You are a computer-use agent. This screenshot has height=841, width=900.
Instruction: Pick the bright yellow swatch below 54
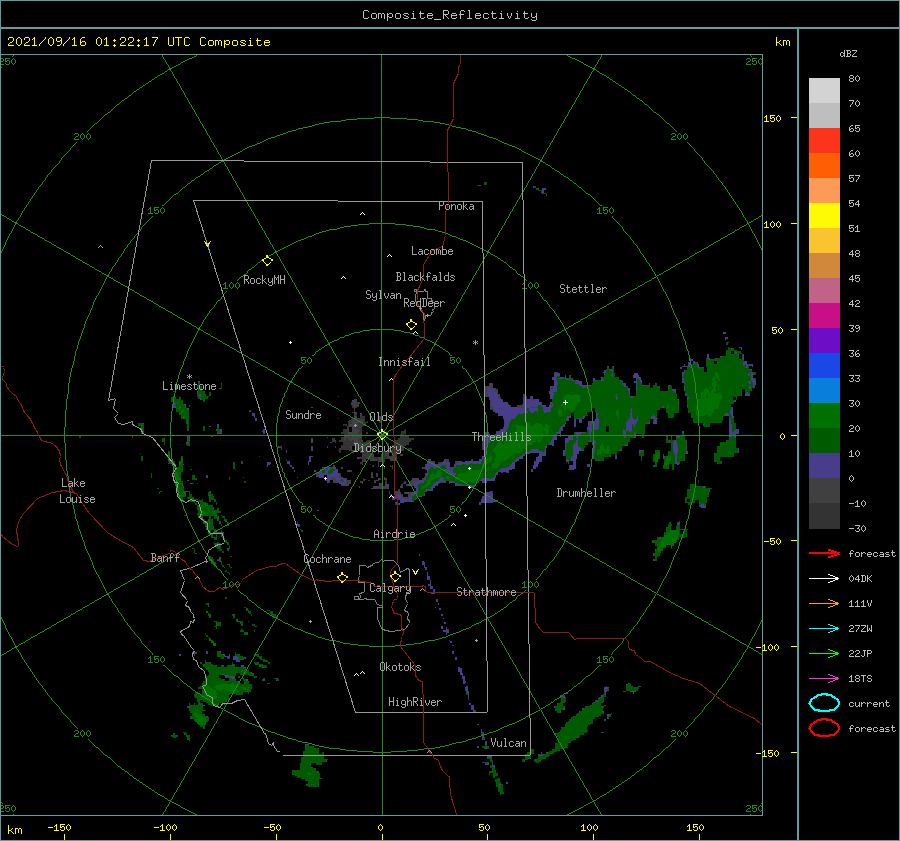[x=824, y=216]
